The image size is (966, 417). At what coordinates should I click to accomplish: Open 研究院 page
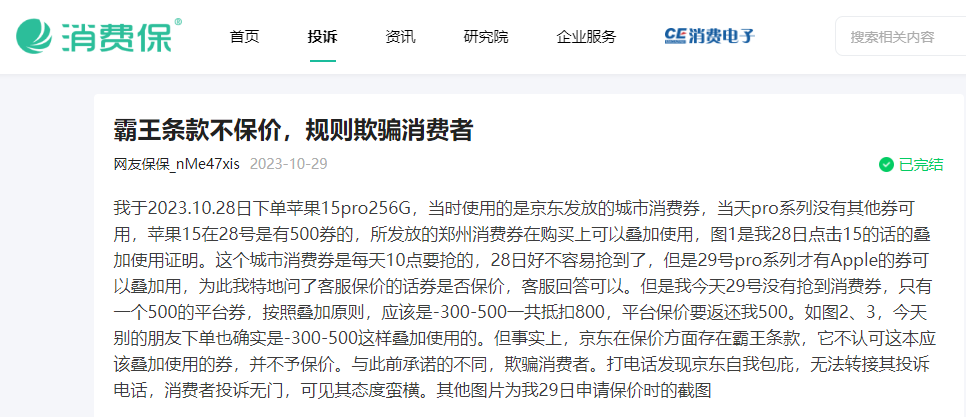pyautogui.click(x=486, y=36)
